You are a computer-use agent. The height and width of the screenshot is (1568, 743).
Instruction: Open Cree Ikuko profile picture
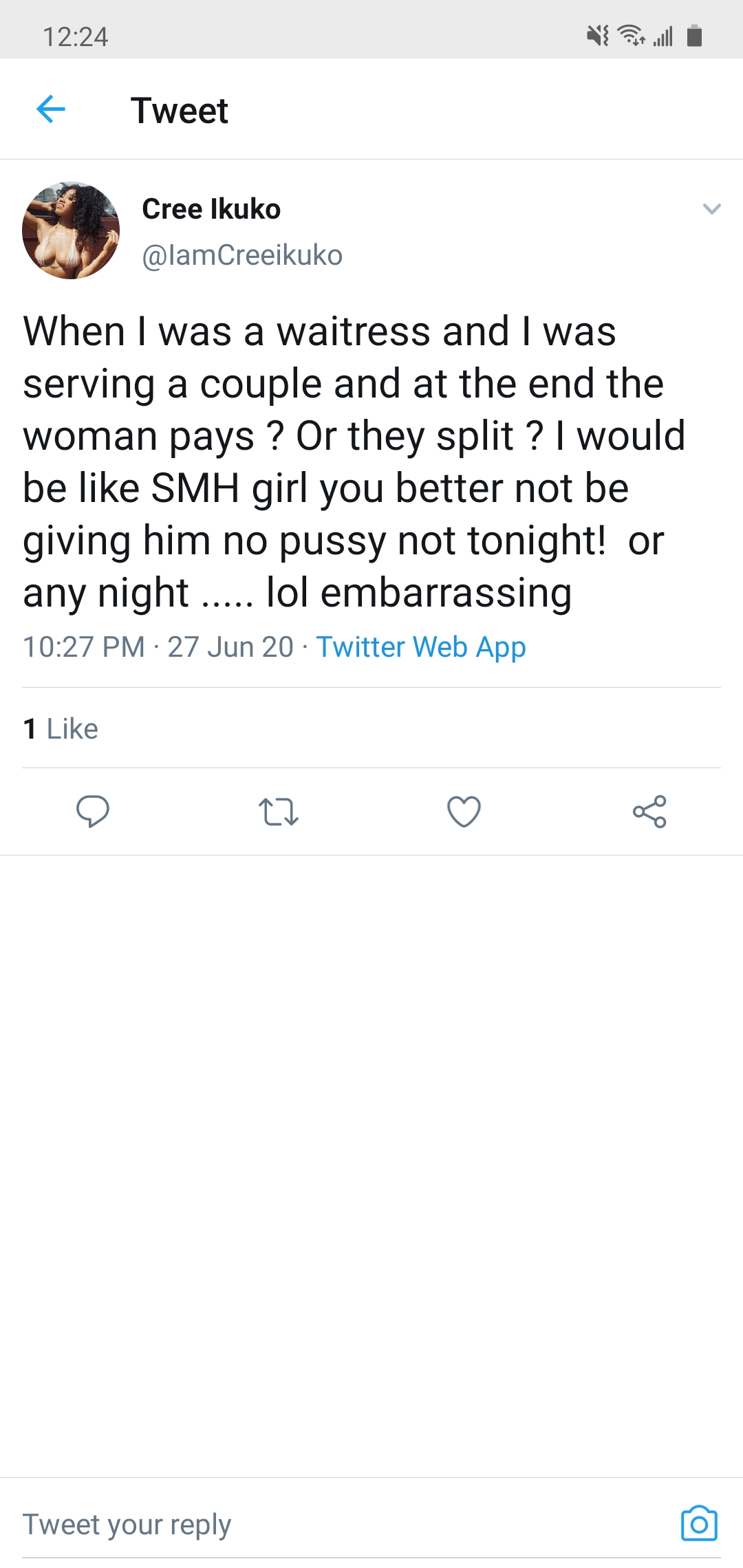click(71, 230)
